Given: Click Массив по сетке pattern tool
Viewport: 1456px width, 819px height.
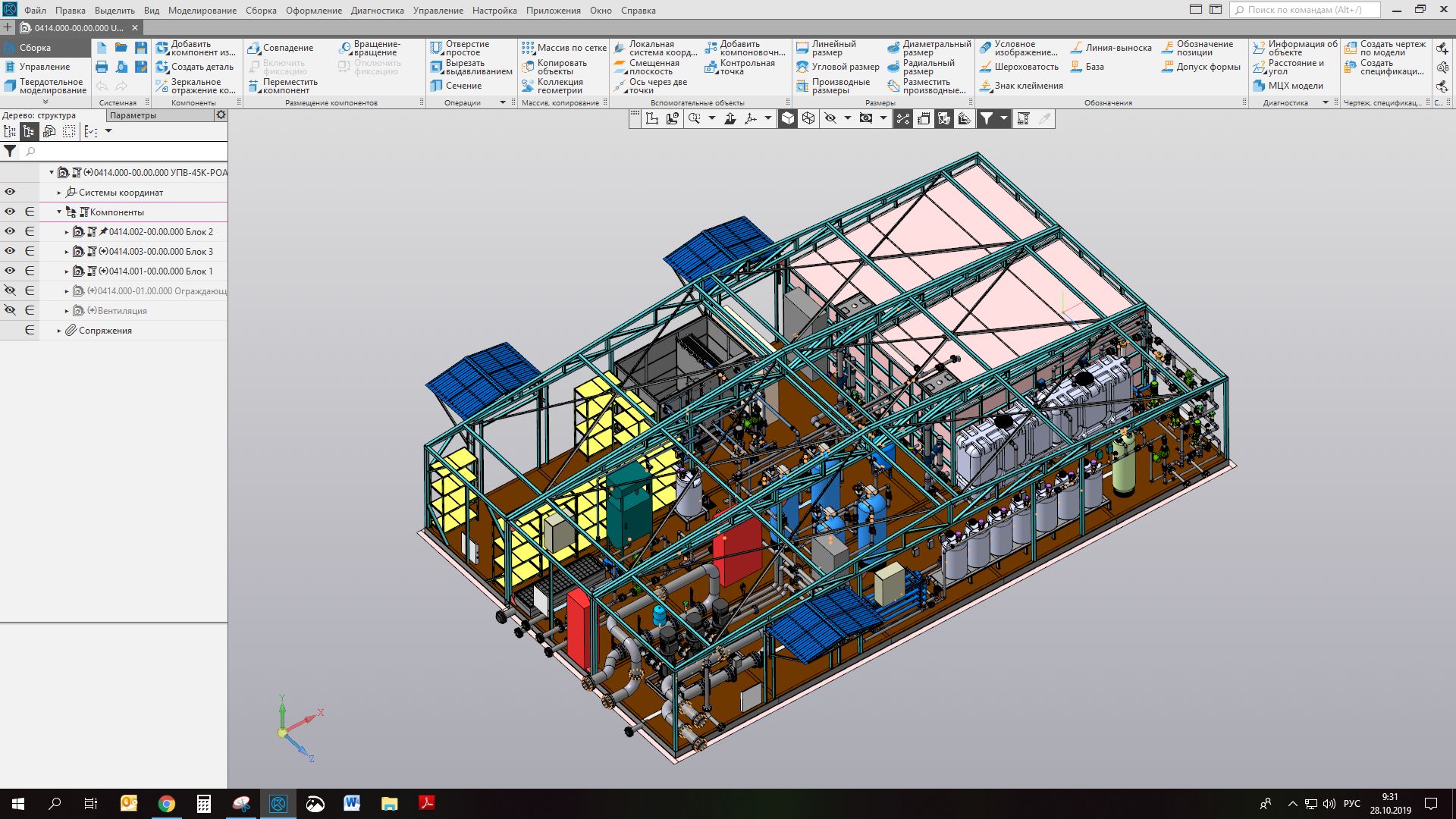Looking at the screenshot, I should [563, 48].
